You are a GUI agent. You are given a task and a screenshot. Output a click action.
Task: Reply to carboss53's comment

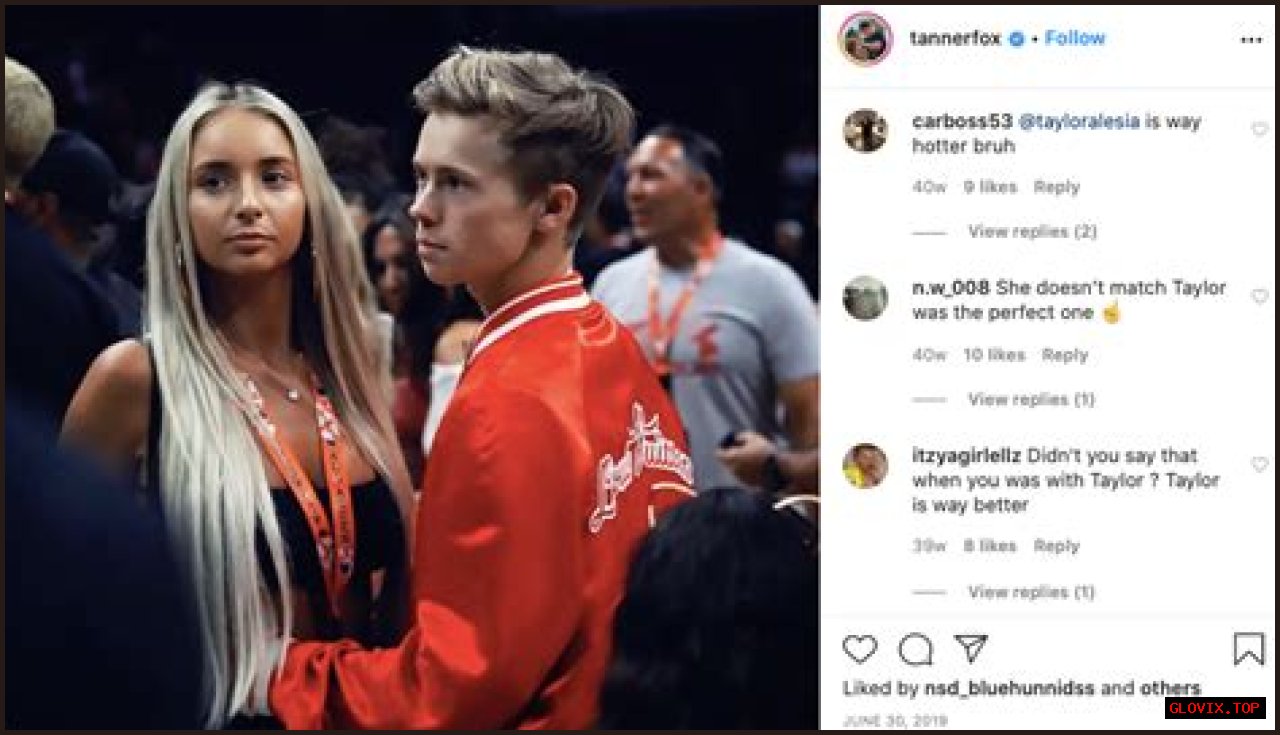1057,187
